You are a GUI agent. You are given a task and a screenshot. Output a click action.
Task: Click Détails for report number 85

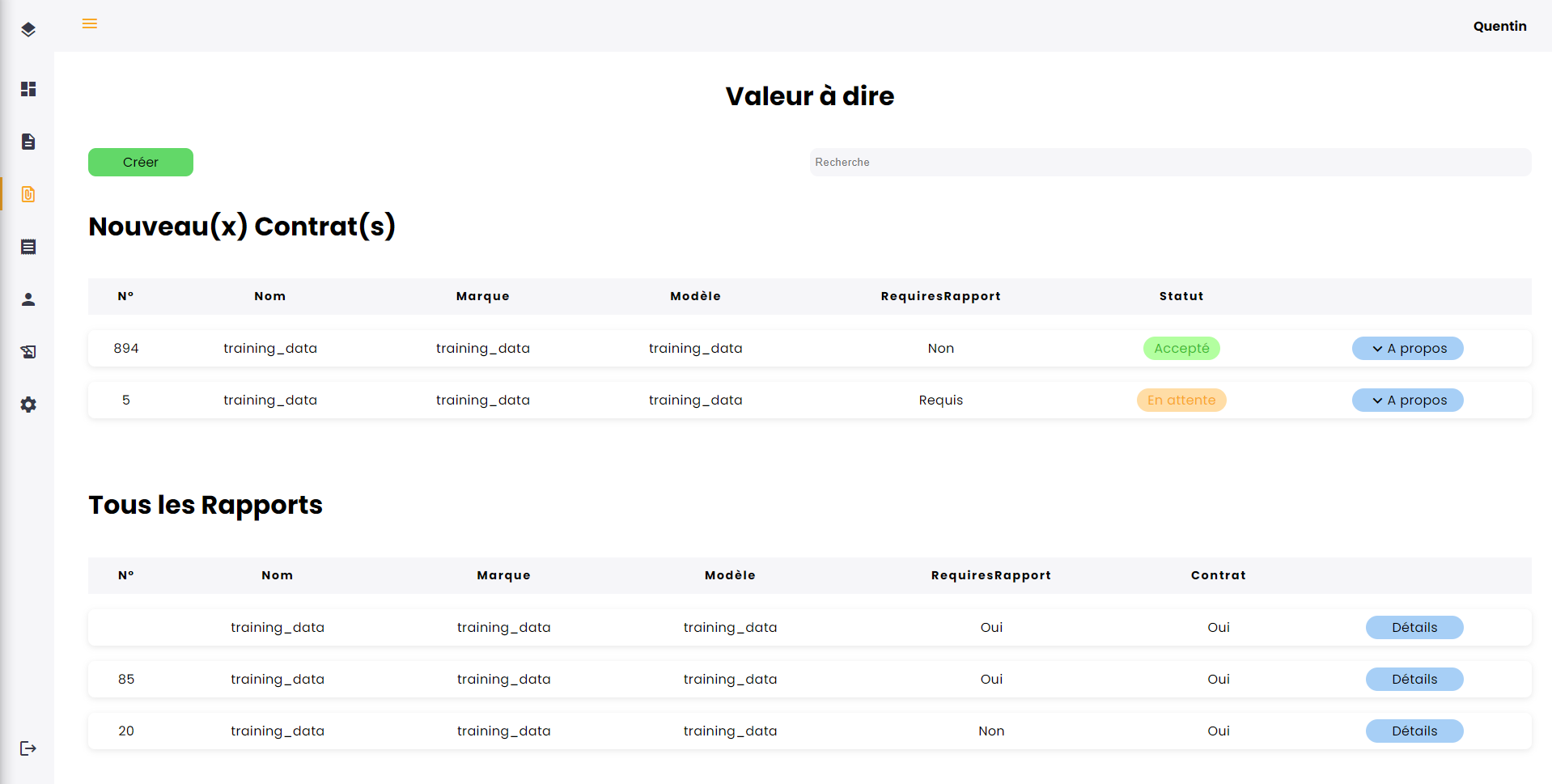(1414, 680)
